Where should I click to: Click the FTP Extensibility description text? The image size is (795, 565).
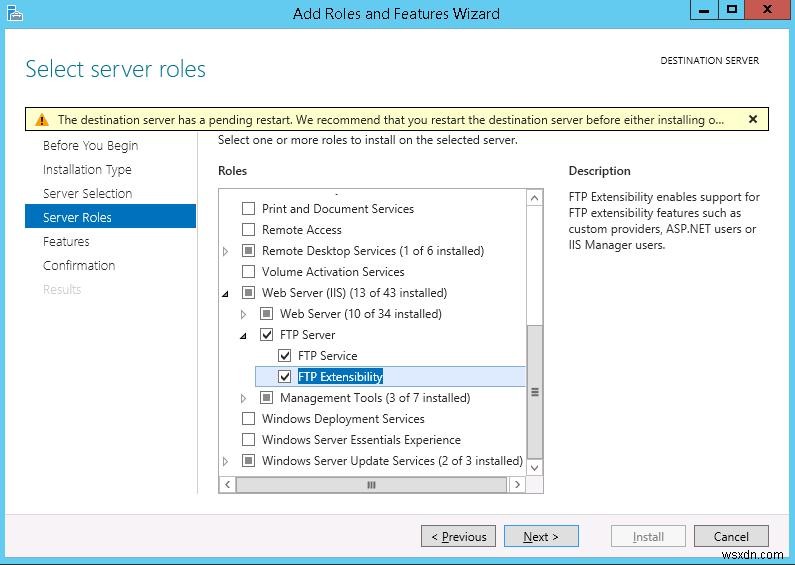664,221
